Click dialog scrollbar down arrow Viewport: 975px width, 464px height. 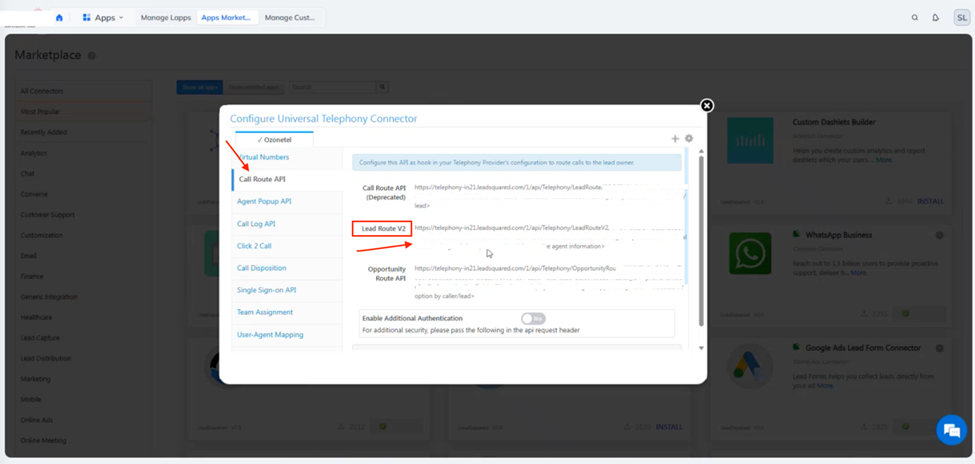click(x=701, y=348)
